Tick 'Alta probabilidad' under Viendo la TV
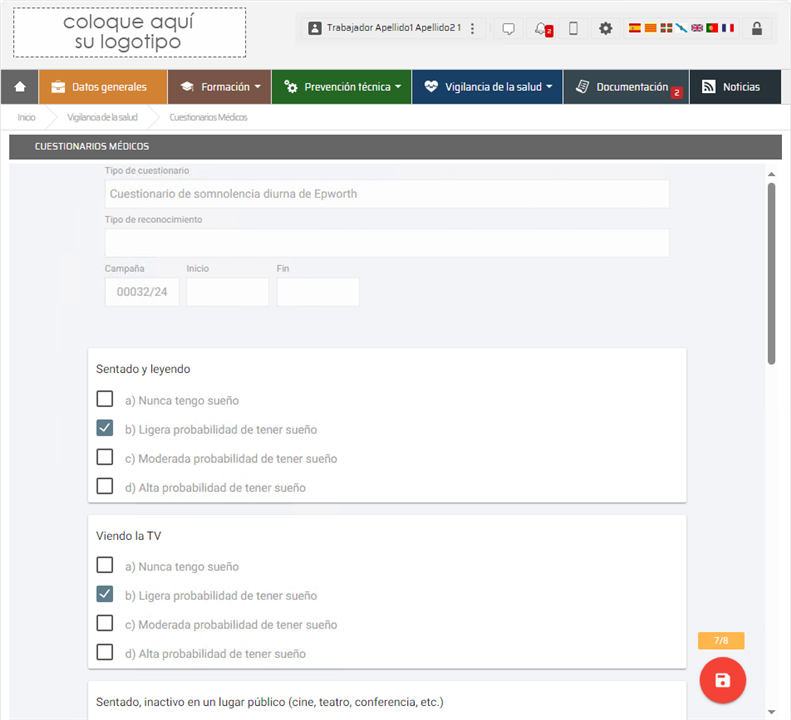 point(105,652)
